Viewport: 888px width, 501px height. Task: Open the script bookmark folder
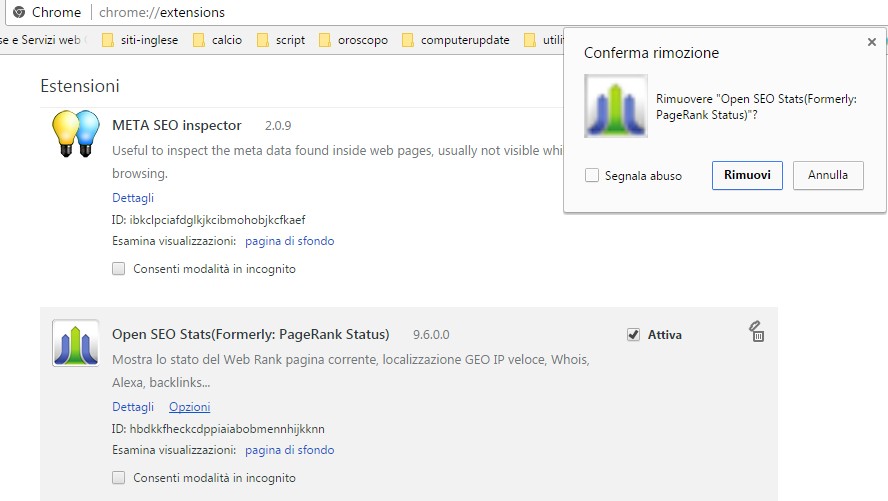(x=281, y=40)
